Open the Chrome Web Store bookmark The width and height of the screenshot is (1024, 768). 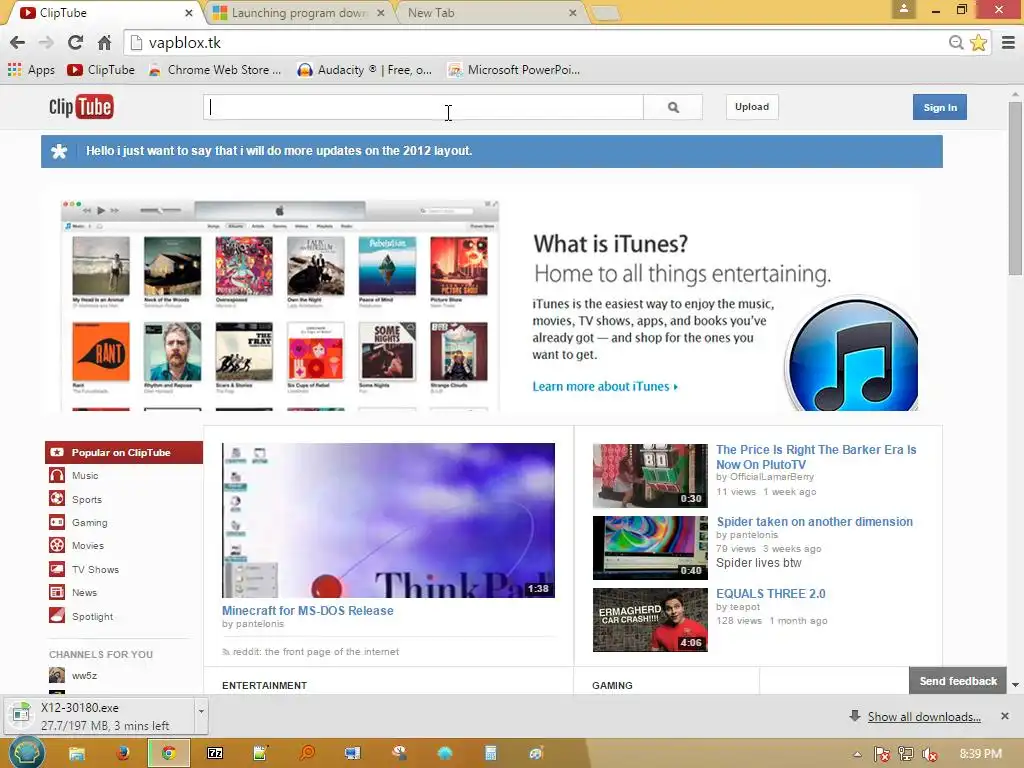pyautogui.click(x=216, y=70)
